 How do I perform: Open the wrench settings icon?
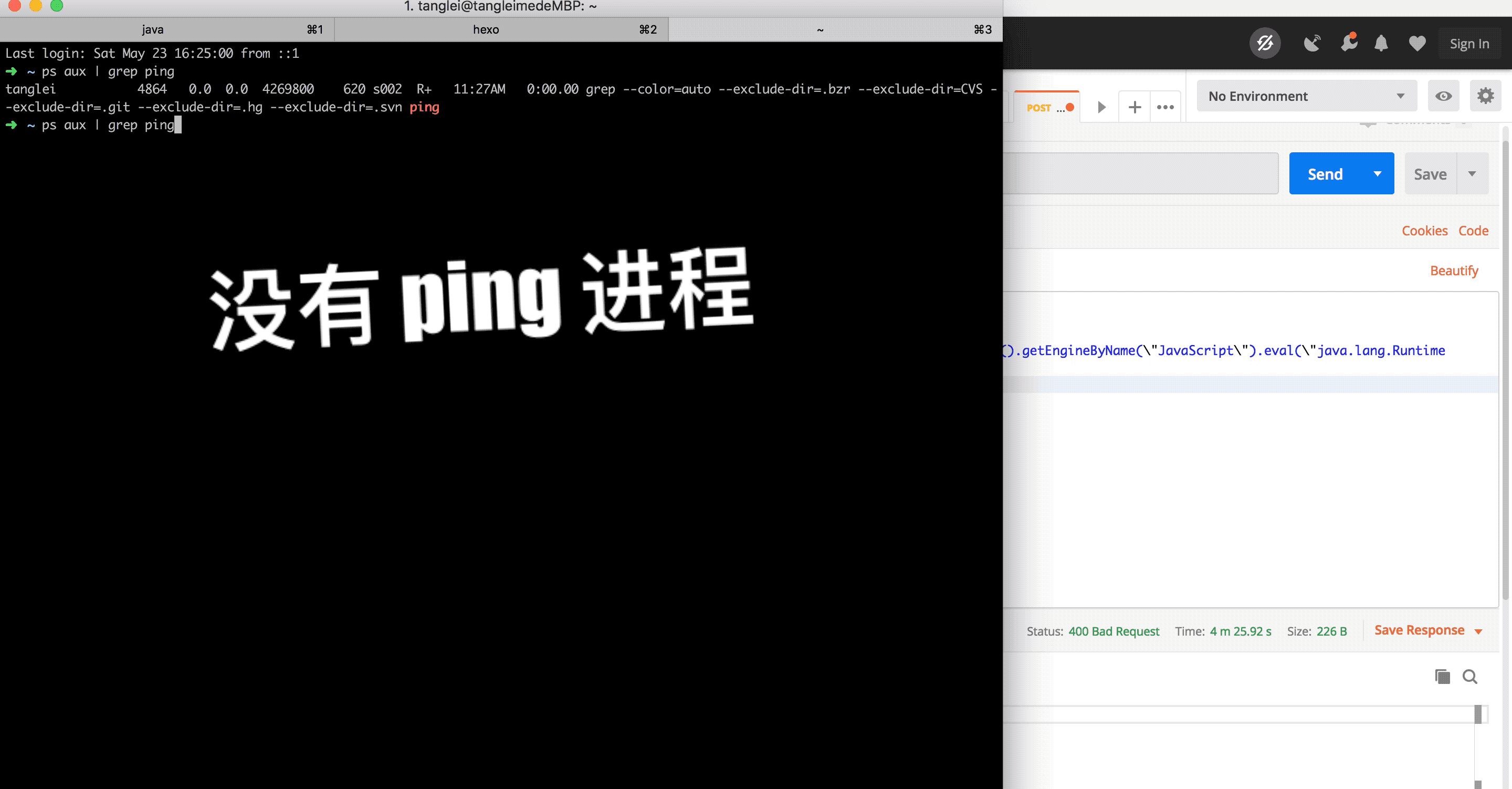(x=1348, y=43)
